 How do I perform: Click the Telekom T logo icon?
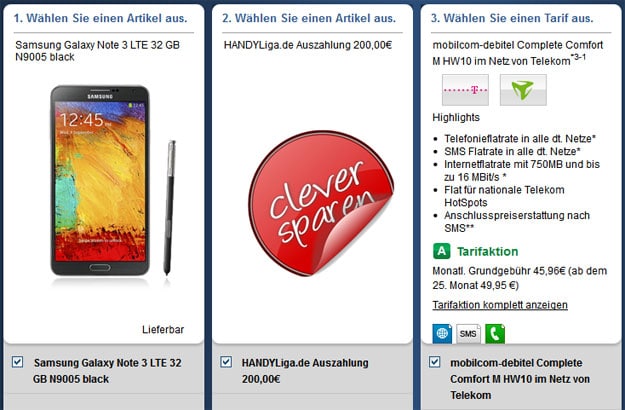465,90
